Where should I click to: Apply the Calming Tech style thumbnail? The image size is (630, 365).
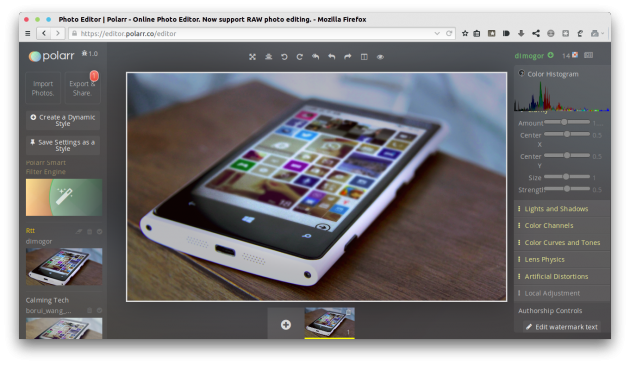point(64,328)
